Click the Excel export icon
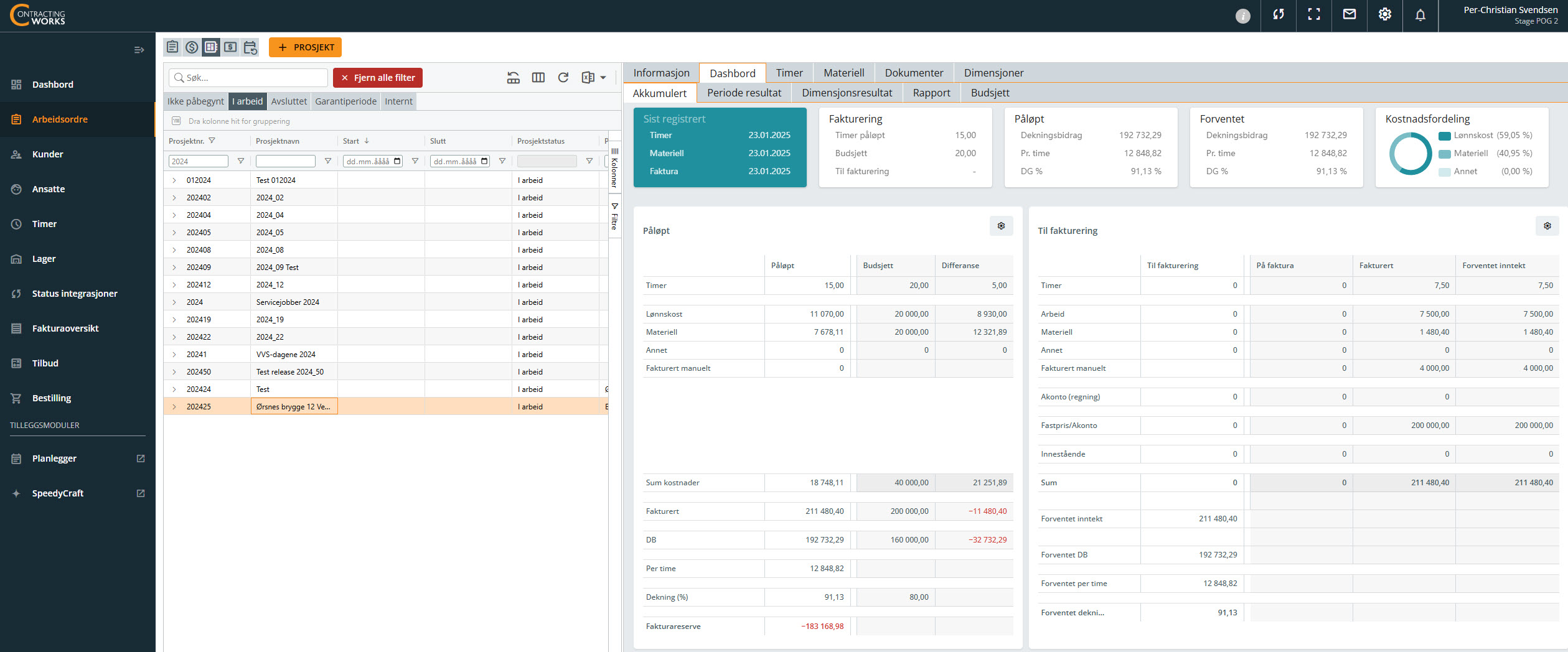 588,78
